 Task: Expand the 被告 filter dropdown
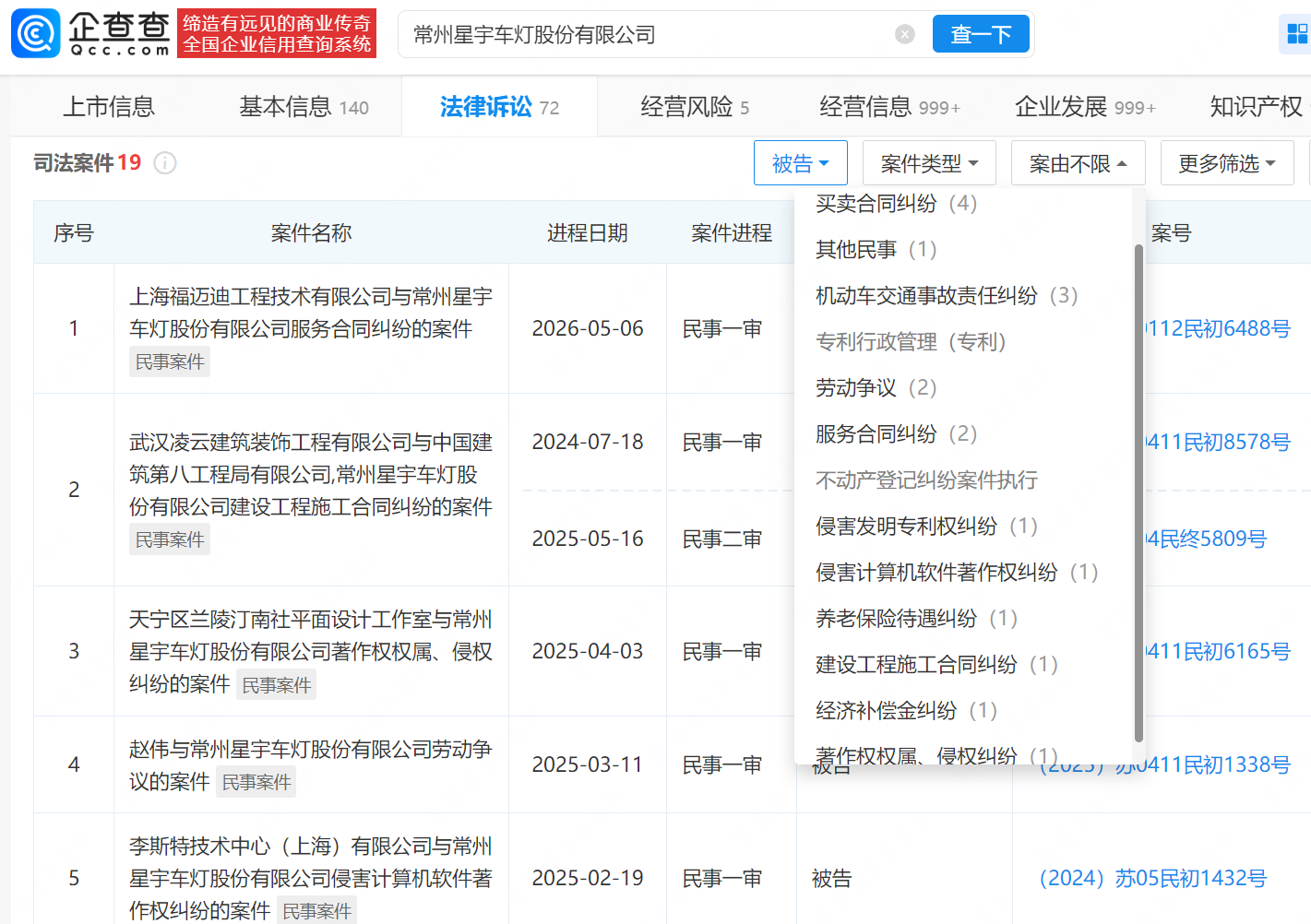click(801, 163)
